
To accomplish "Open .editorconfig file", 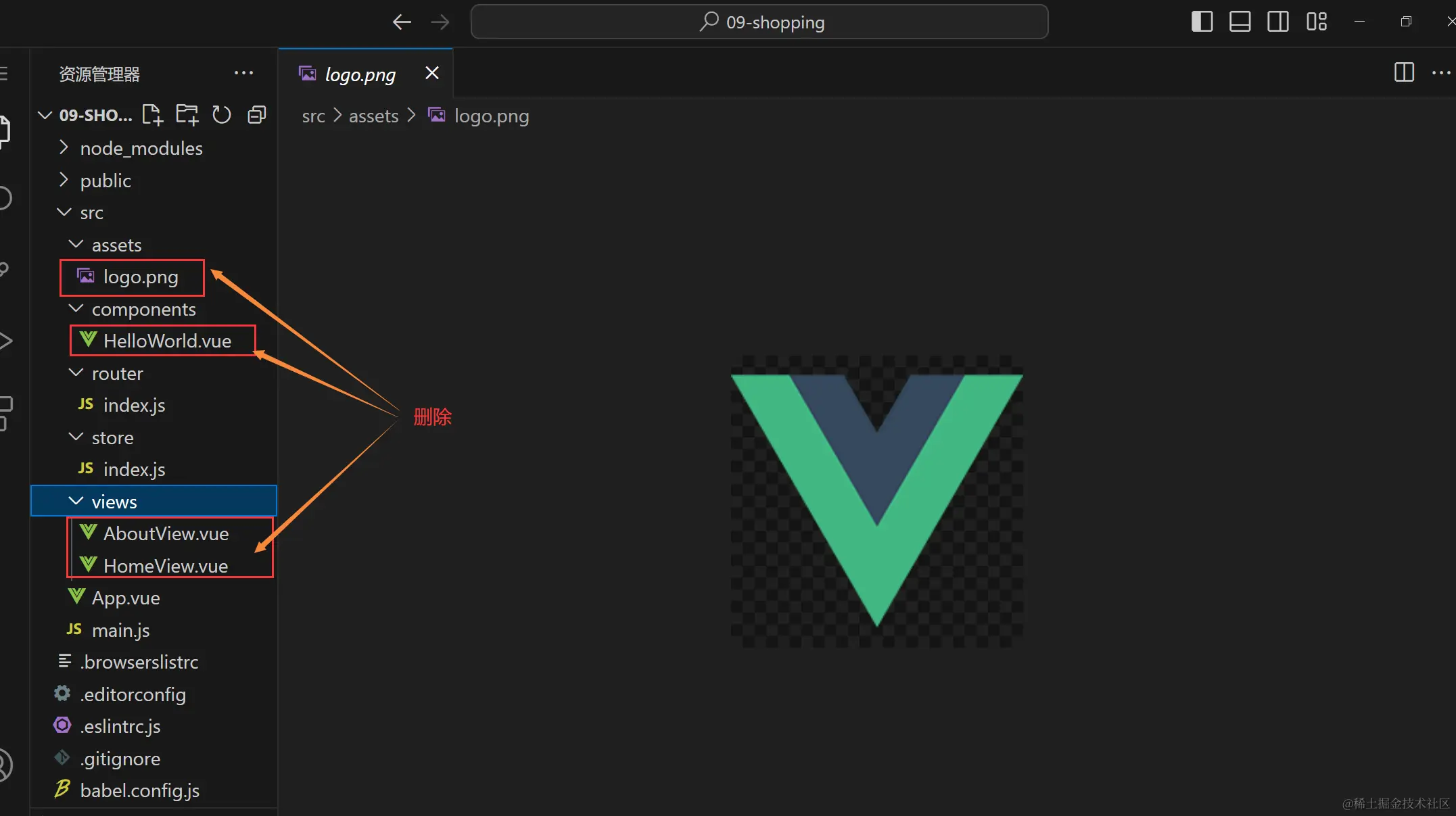I will click(x=154, y=694).
